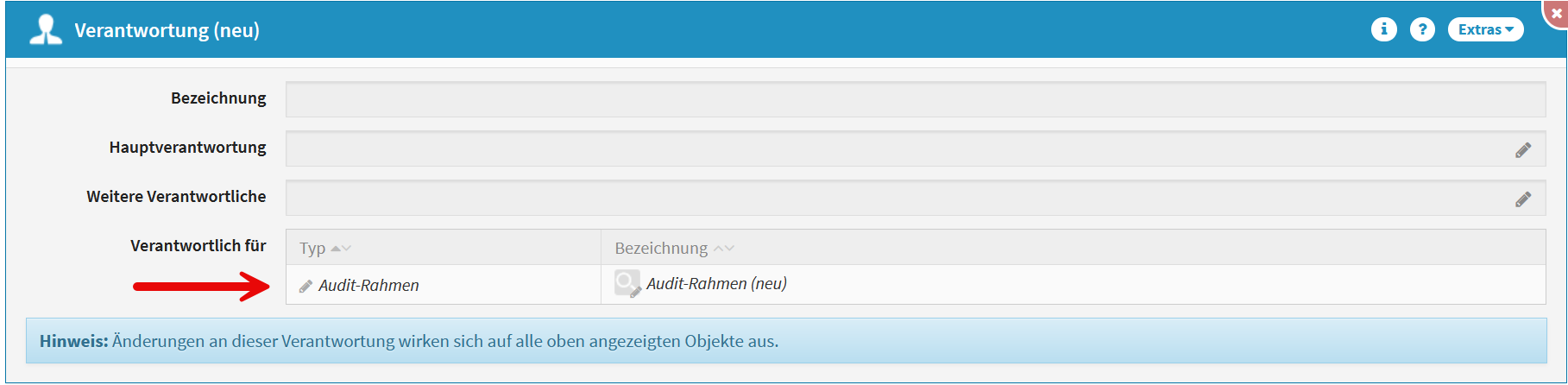The height and width of the screenshot is (385, 1568).
Task: Click the info icon in header
Action: pyautogui.click(x=1383, y=29)
